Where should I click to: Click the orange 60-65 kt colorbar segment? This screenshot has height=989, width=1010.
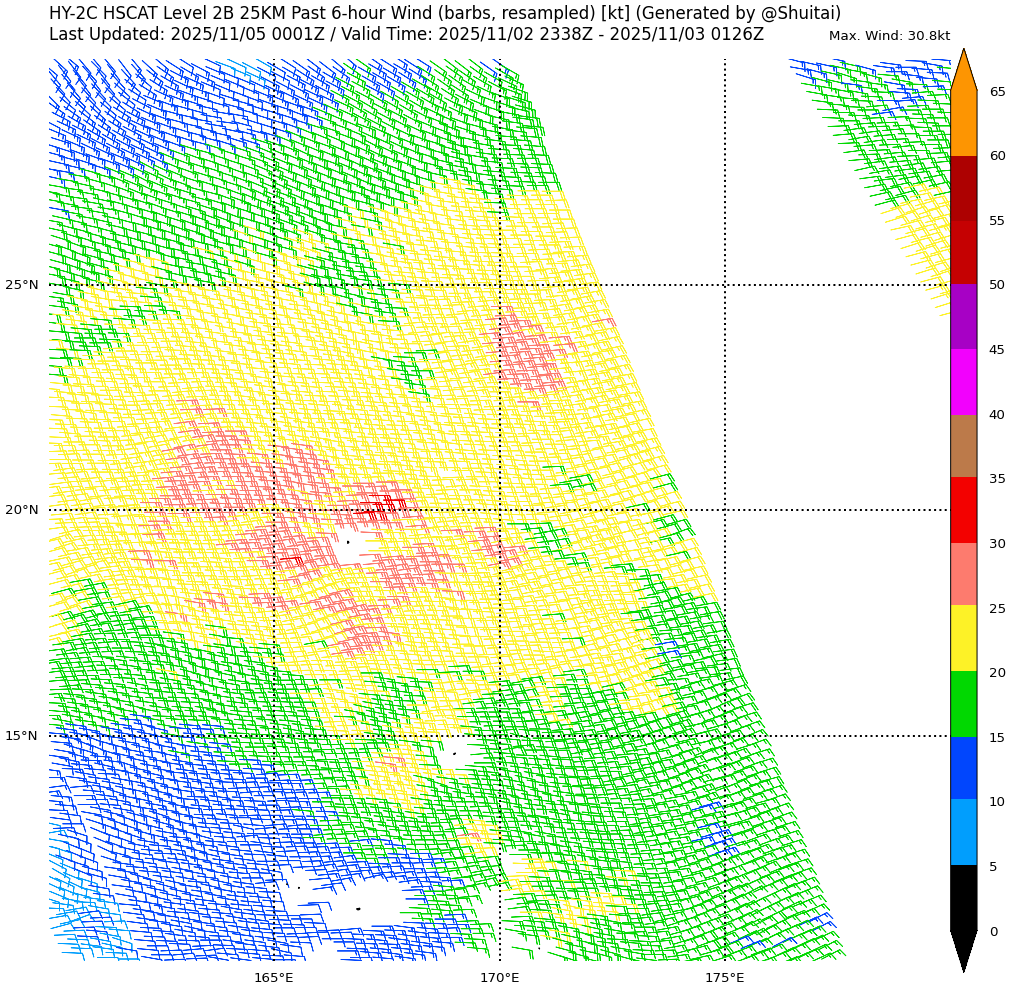(963, 124)
